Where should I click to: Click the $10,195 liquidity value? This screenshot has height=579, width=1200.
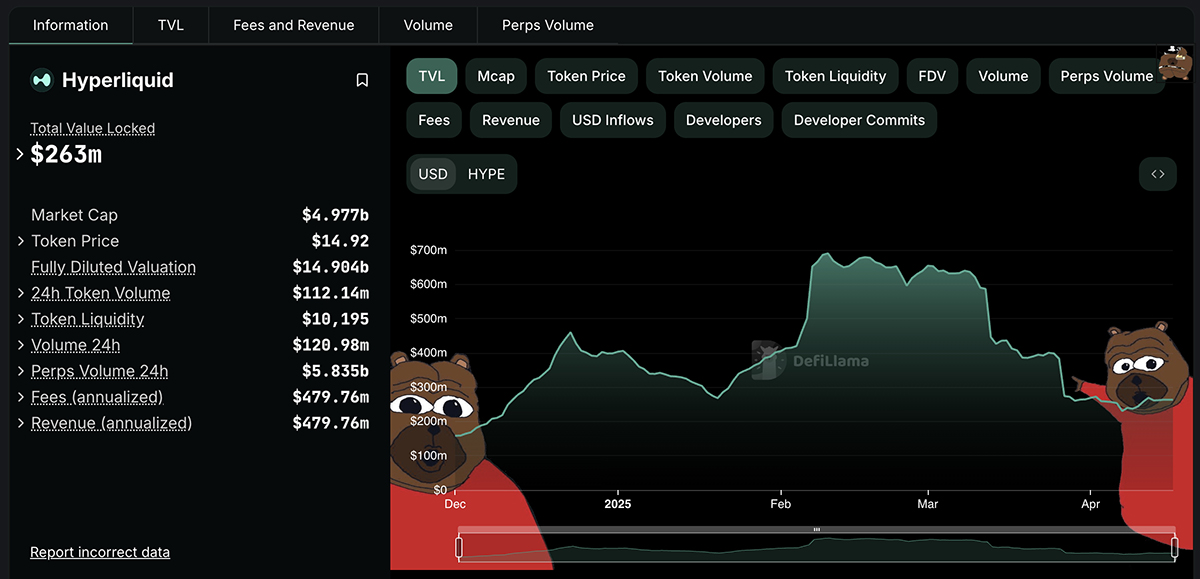[336, 319]
